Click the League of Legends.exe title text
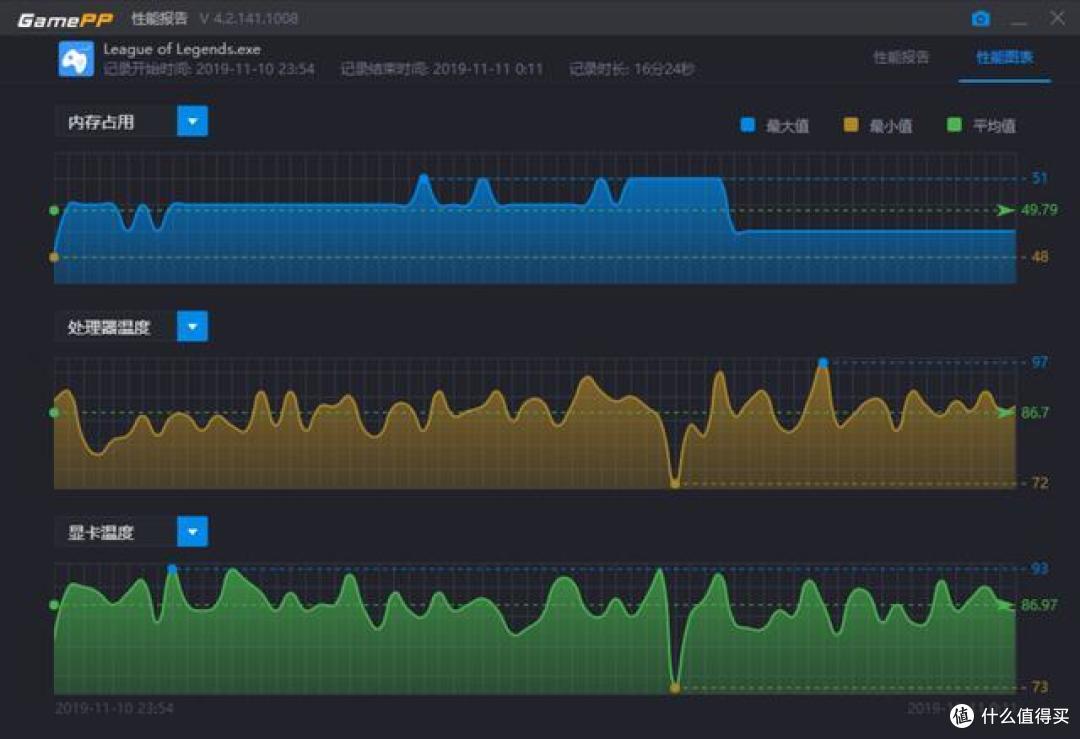This screenshot has width=1080, height=739. pyautogui.click(x=182, y=49)
